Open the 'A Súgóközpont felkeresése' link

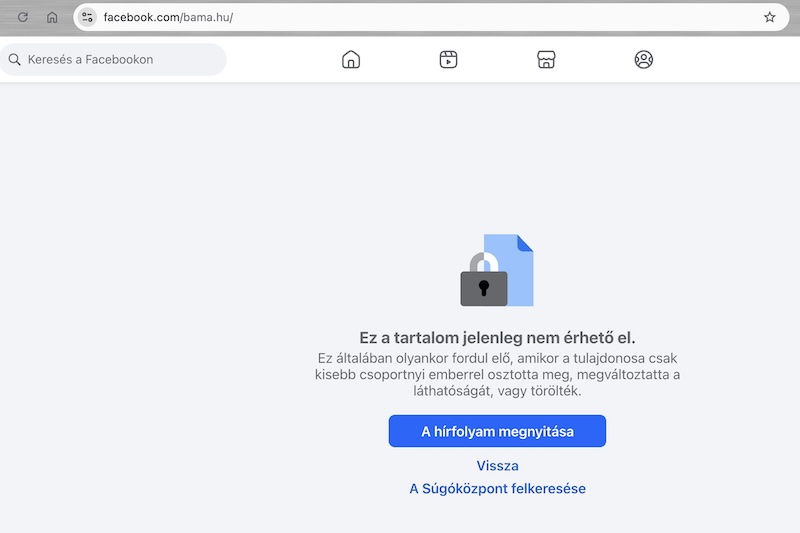tap(497, 489)
